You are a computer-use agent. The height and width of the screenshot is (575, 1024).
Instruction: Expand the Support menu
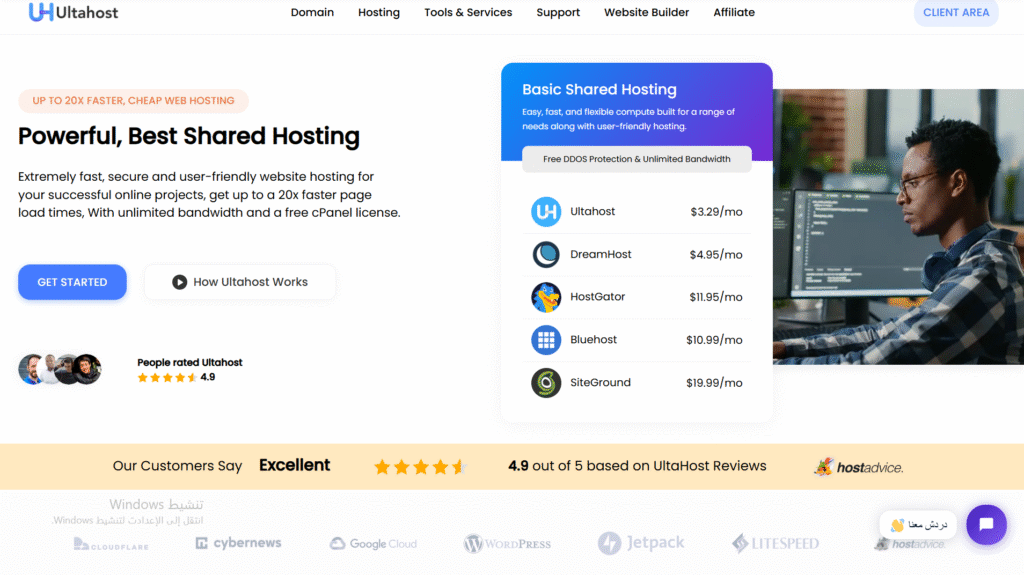558,13
